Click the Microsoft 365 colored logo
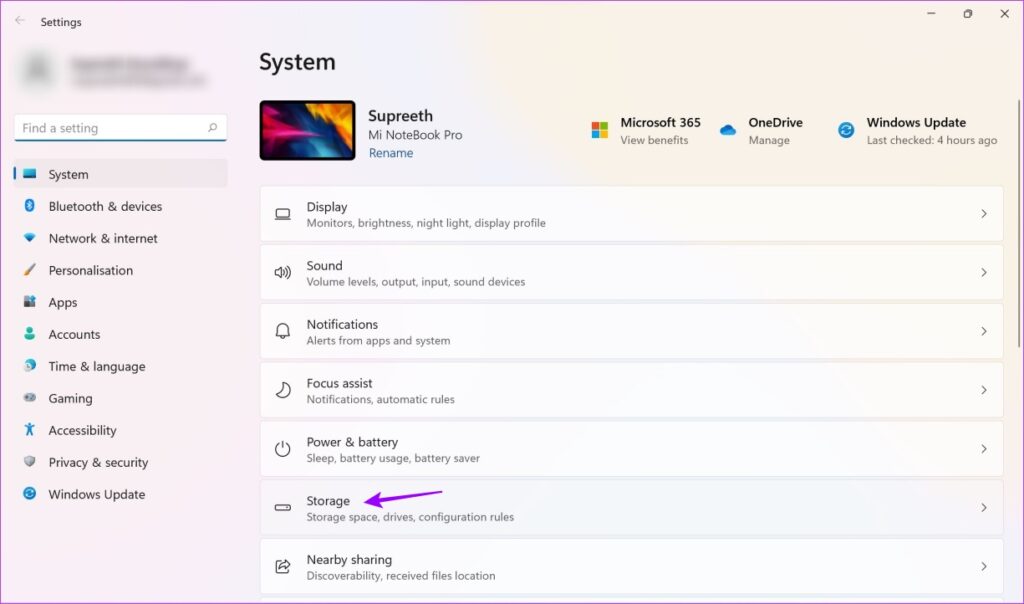Viewport: 1024px width, 604px height. pos(600,130)
